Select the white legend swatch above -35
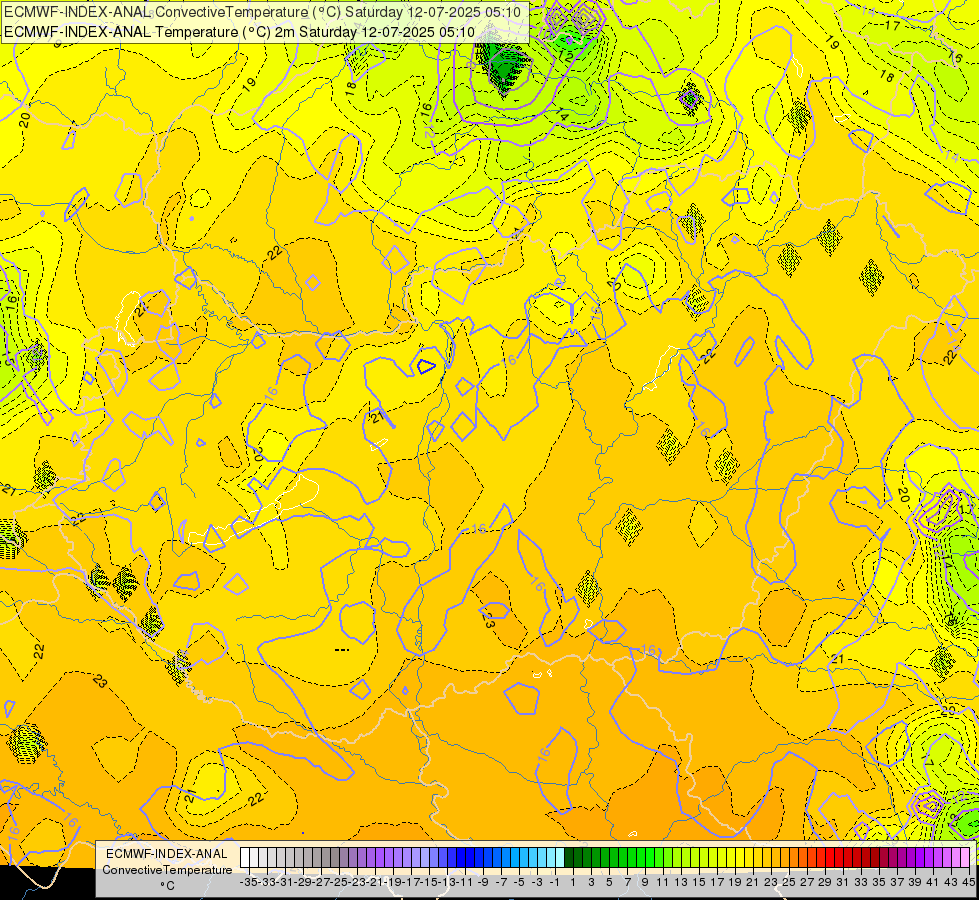Viewport: 979px width, 900px height. [245, 858]
